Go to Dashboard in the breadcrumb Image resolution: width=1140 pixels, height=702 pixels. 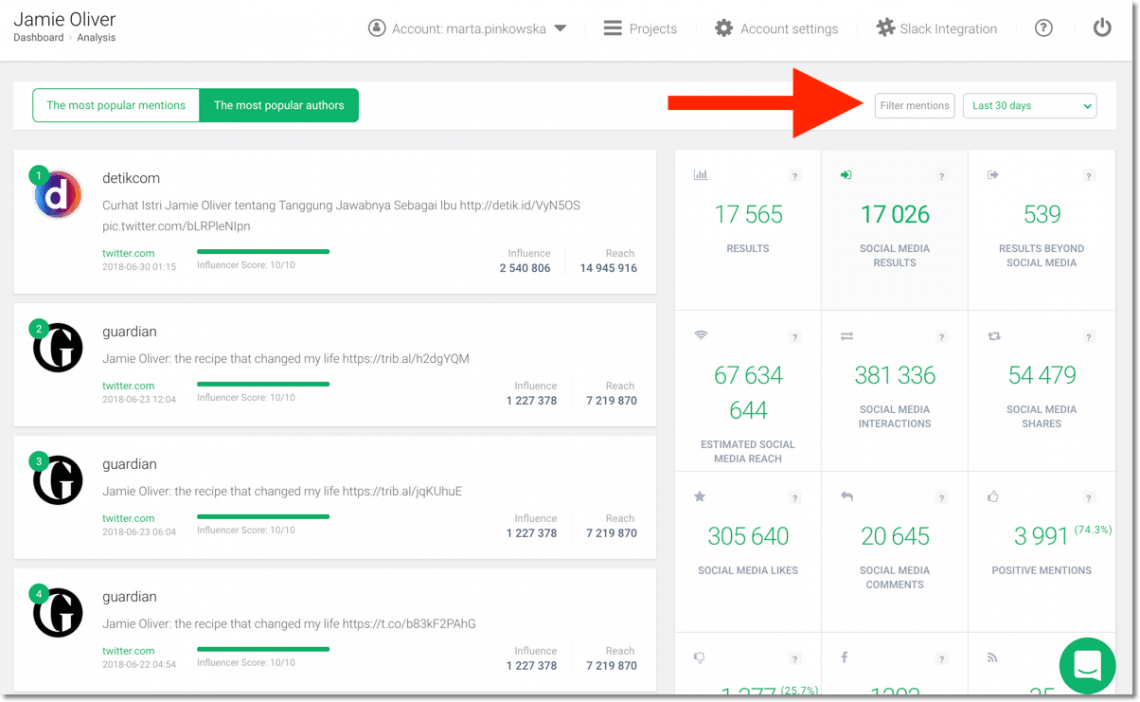[39, 38]
